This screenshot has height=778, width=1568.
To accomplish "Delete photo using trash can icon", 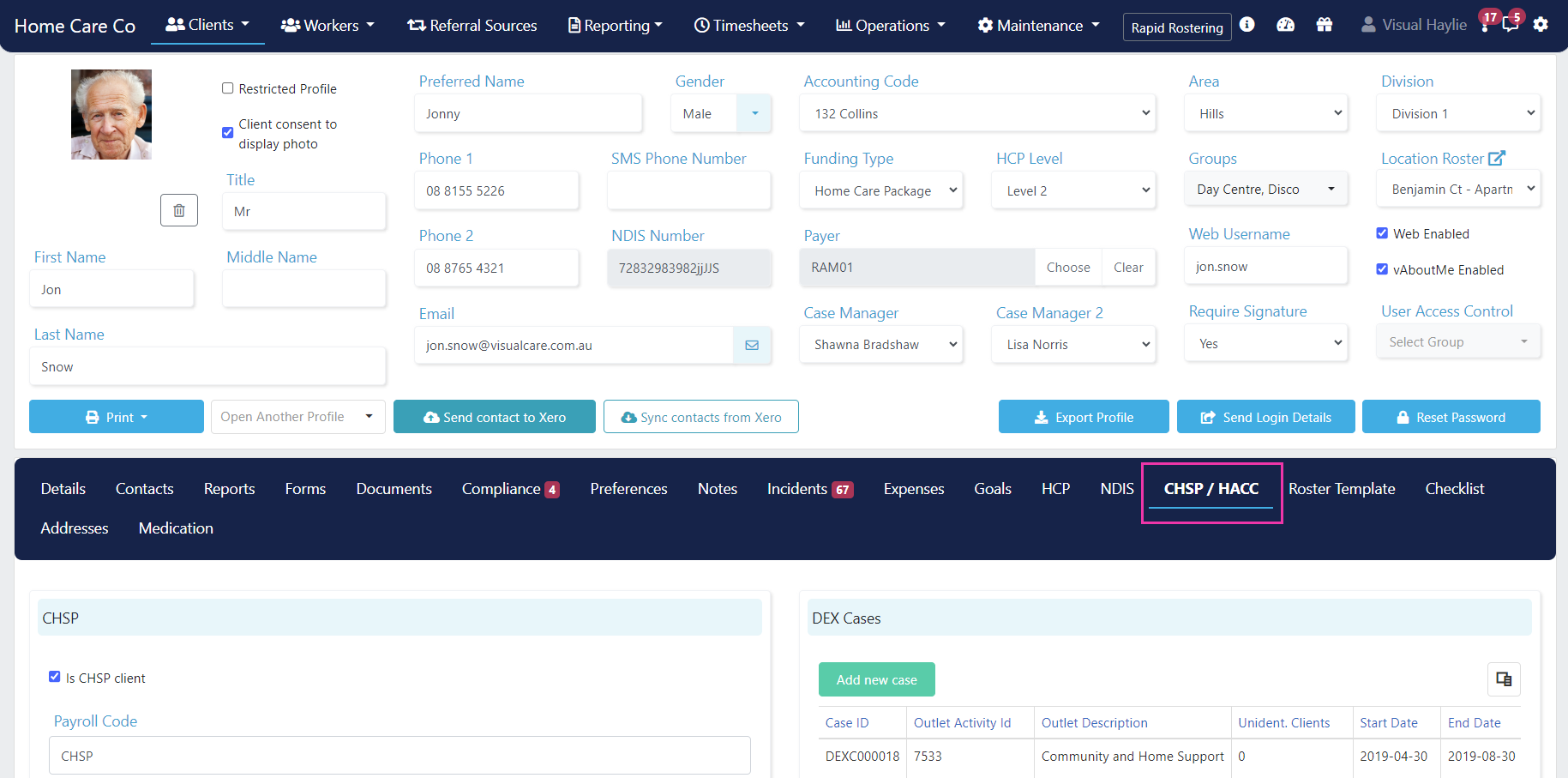I will point(179,210).
